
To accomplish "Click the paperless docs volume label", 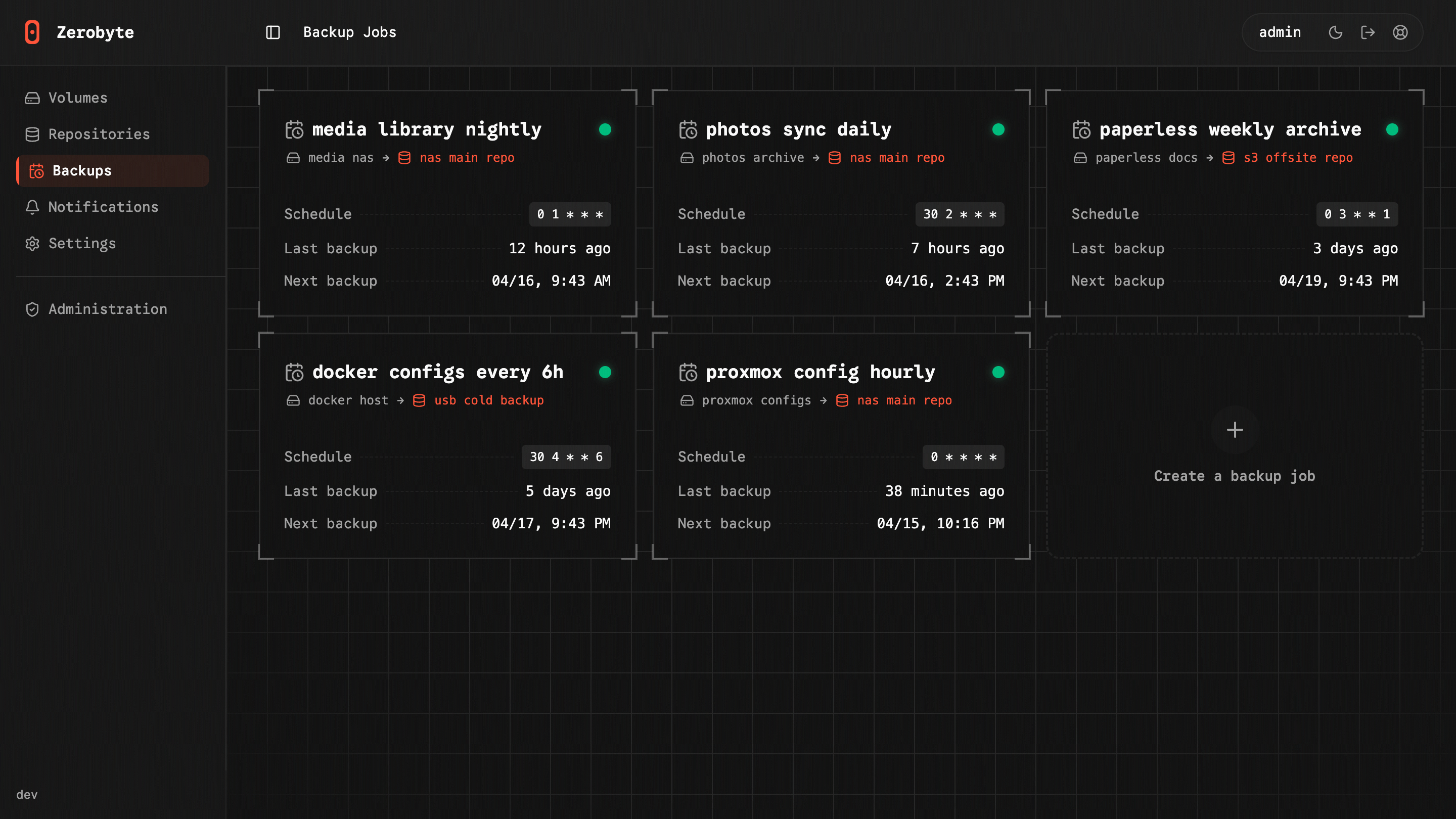I will click(x=1146, y=158).
